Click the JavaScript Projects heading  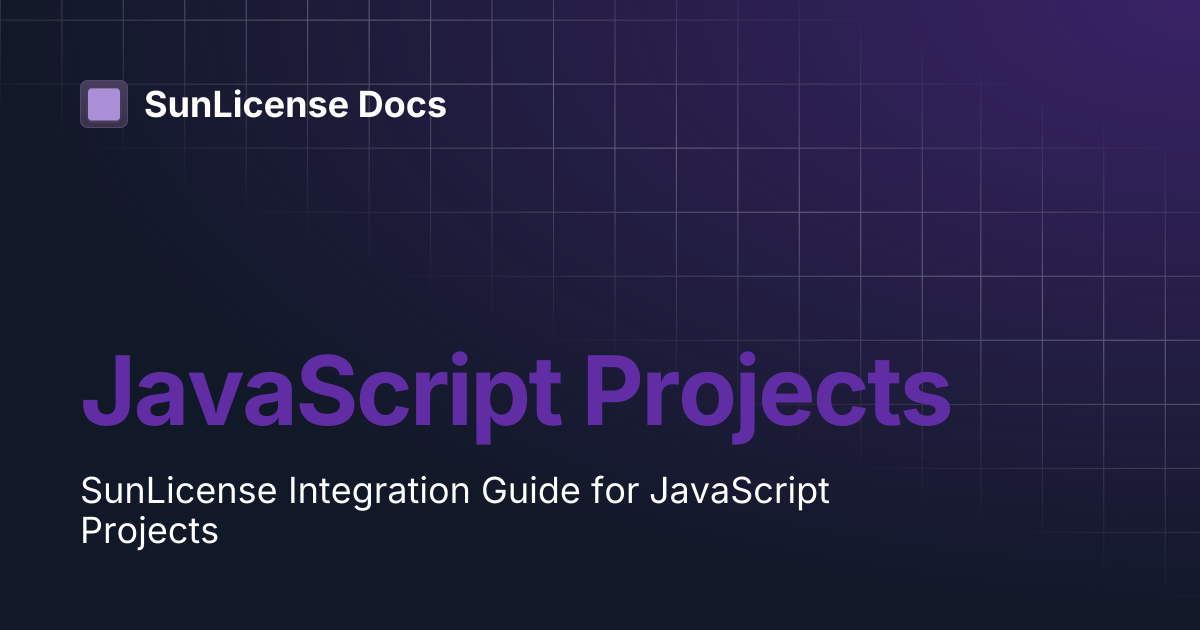click(x=516, y=397)
